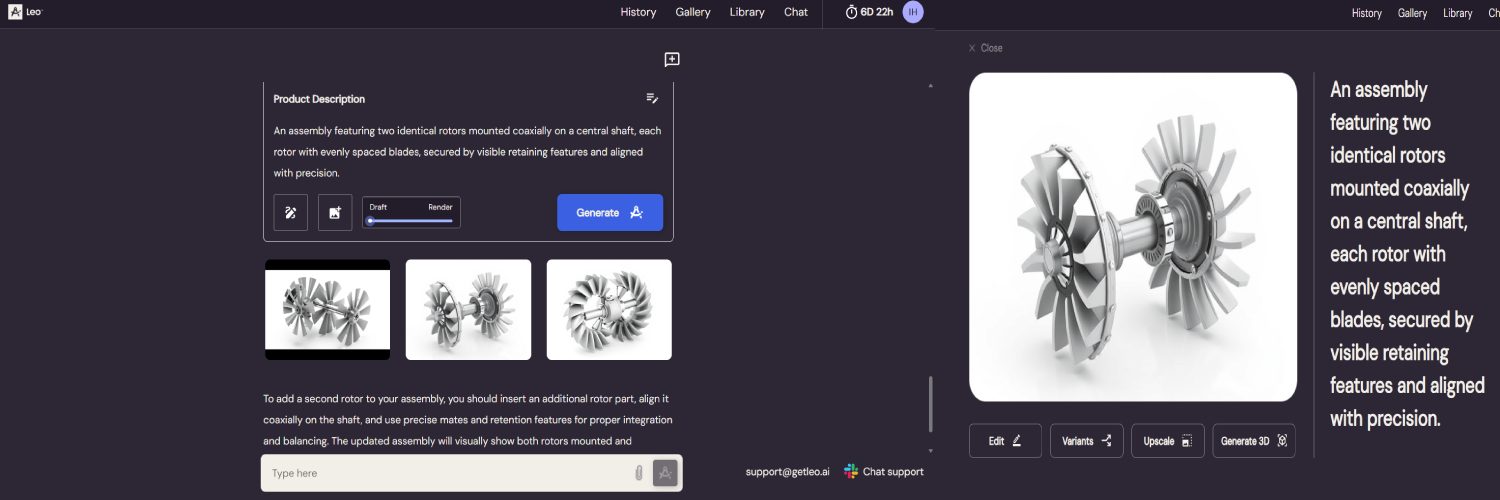
Task: Click the new chat icon
Action: [x=672, y=60]
